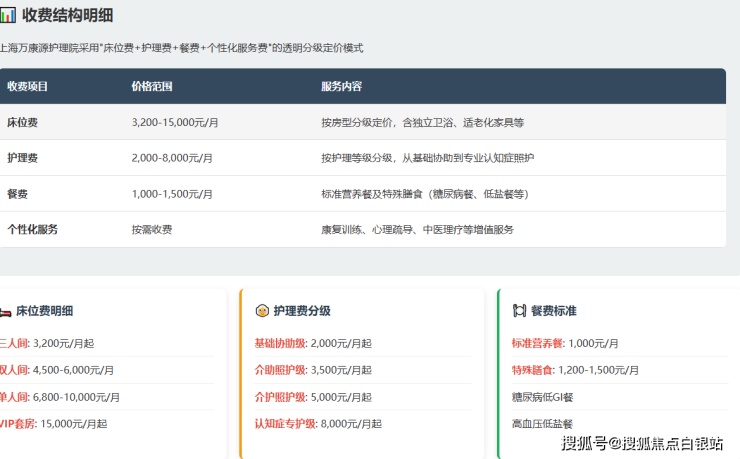Select the 餐费 row label in table
This screenshot has height=459, width=740.
click(x=17, y=194)
